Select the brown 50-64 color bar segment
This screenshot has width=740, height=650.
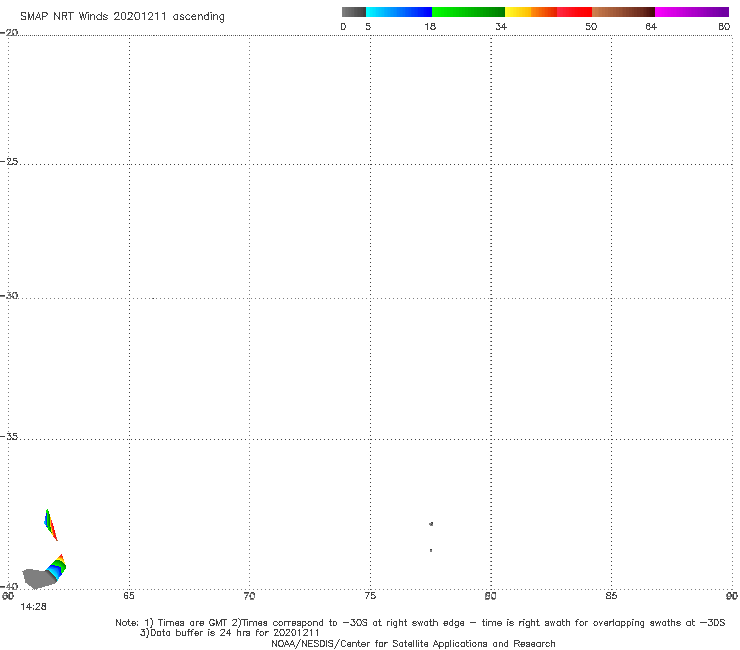623,12
